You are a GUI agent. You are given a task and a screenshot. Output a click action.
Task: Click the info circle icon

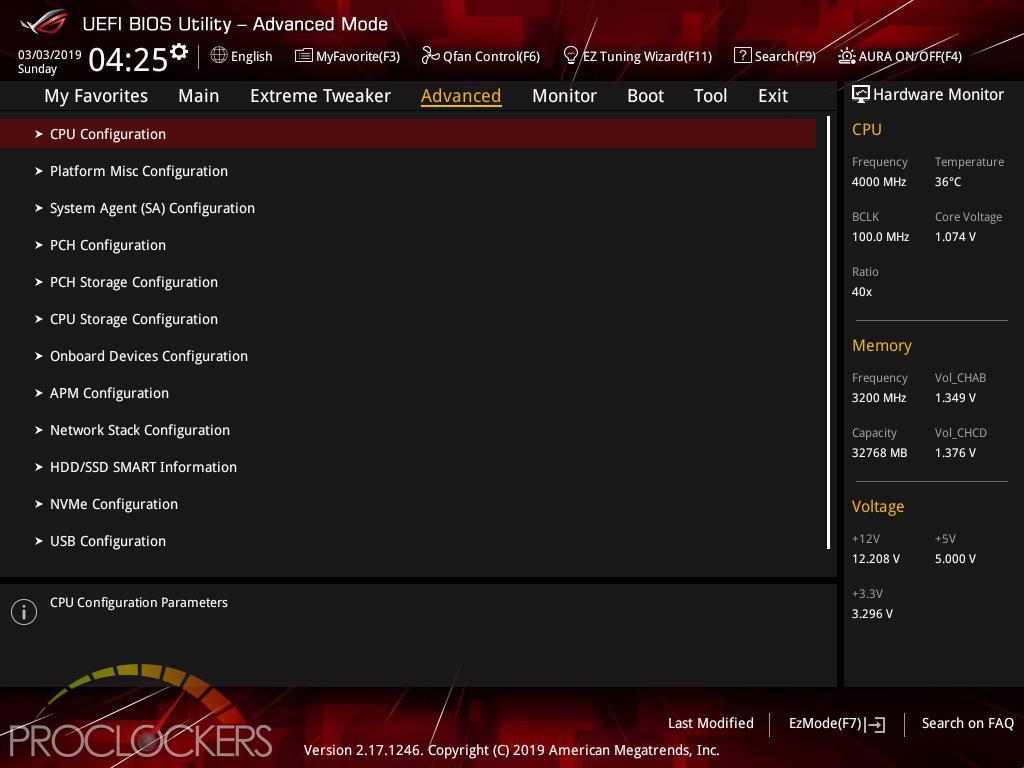click(x=24, y=612)
